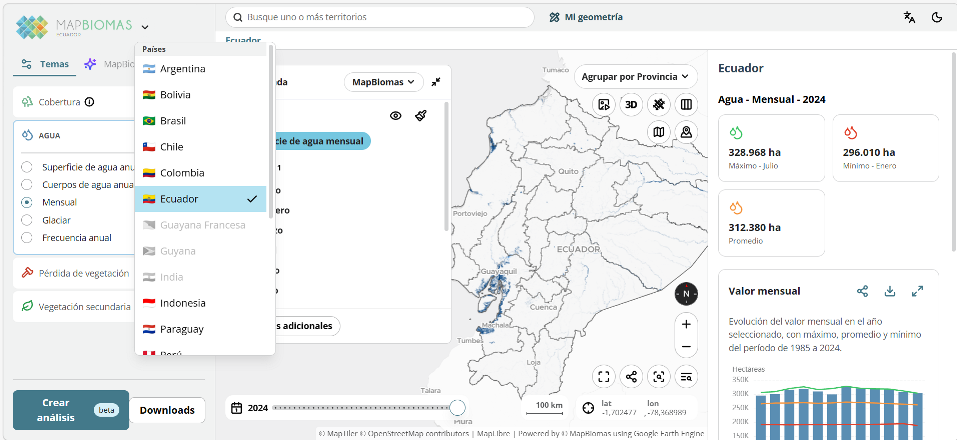This screenshot has height=440, width=957.
Task: Expand the Valor mensual chart fullscreen
Action: click(917, 291)
